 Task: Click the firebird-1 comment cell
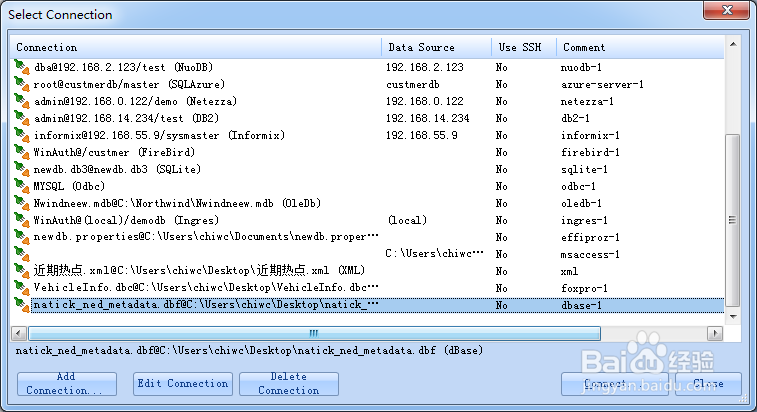[590, 152]
